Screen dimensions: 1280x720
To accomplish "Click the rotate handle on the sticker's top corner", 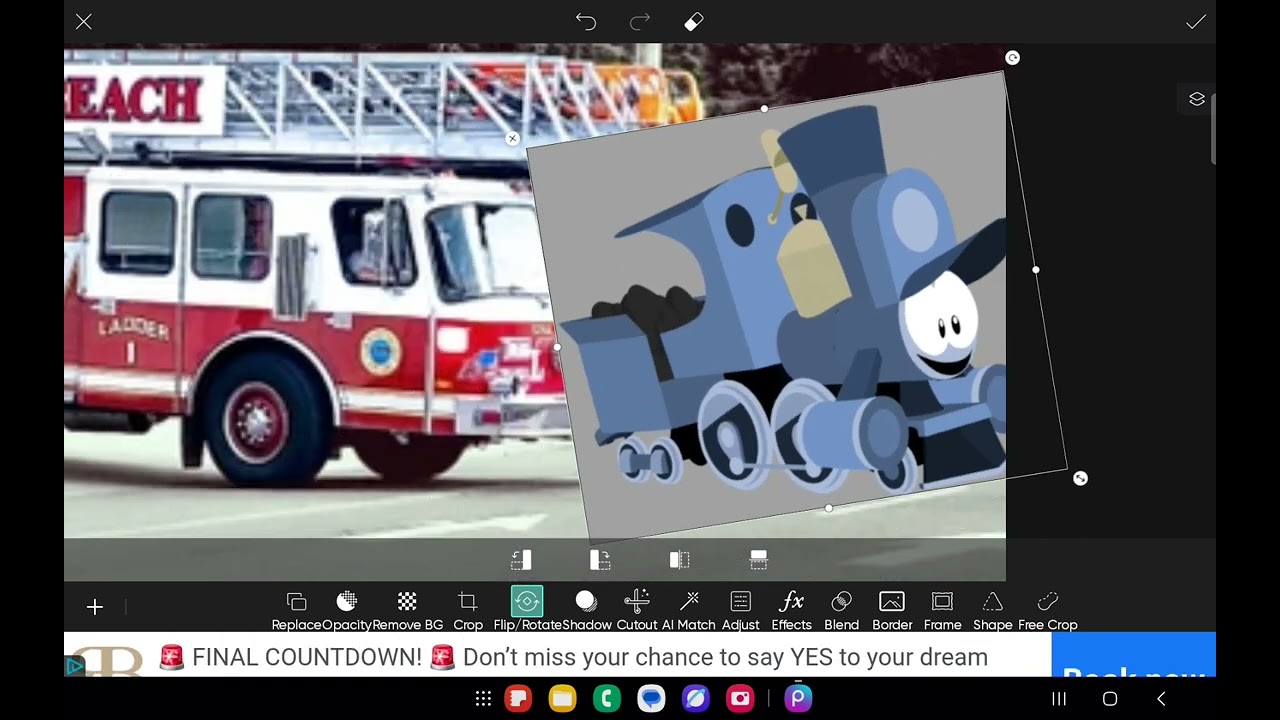I will point(1012,58).
